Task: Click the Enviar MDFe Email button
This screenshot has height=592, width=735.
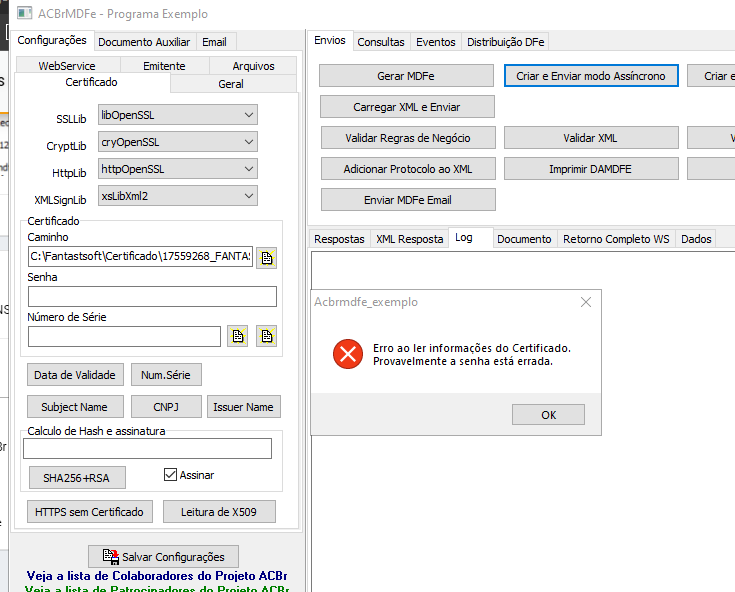Action: coord(408,200)
